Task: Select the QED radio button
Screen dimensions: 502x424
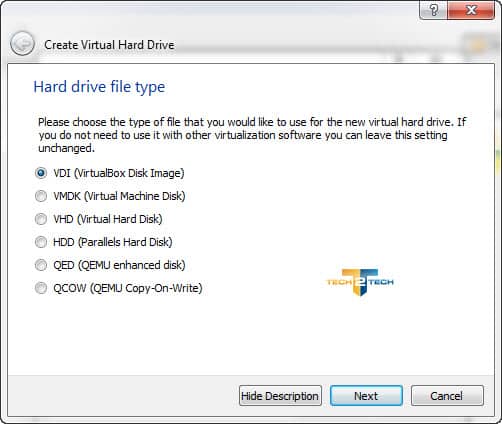Action: (41, 265)
